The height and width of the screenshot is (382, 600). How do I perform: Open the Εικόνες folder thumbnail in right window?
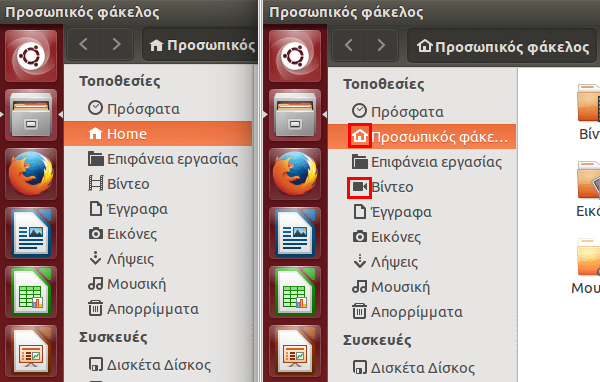589,179
